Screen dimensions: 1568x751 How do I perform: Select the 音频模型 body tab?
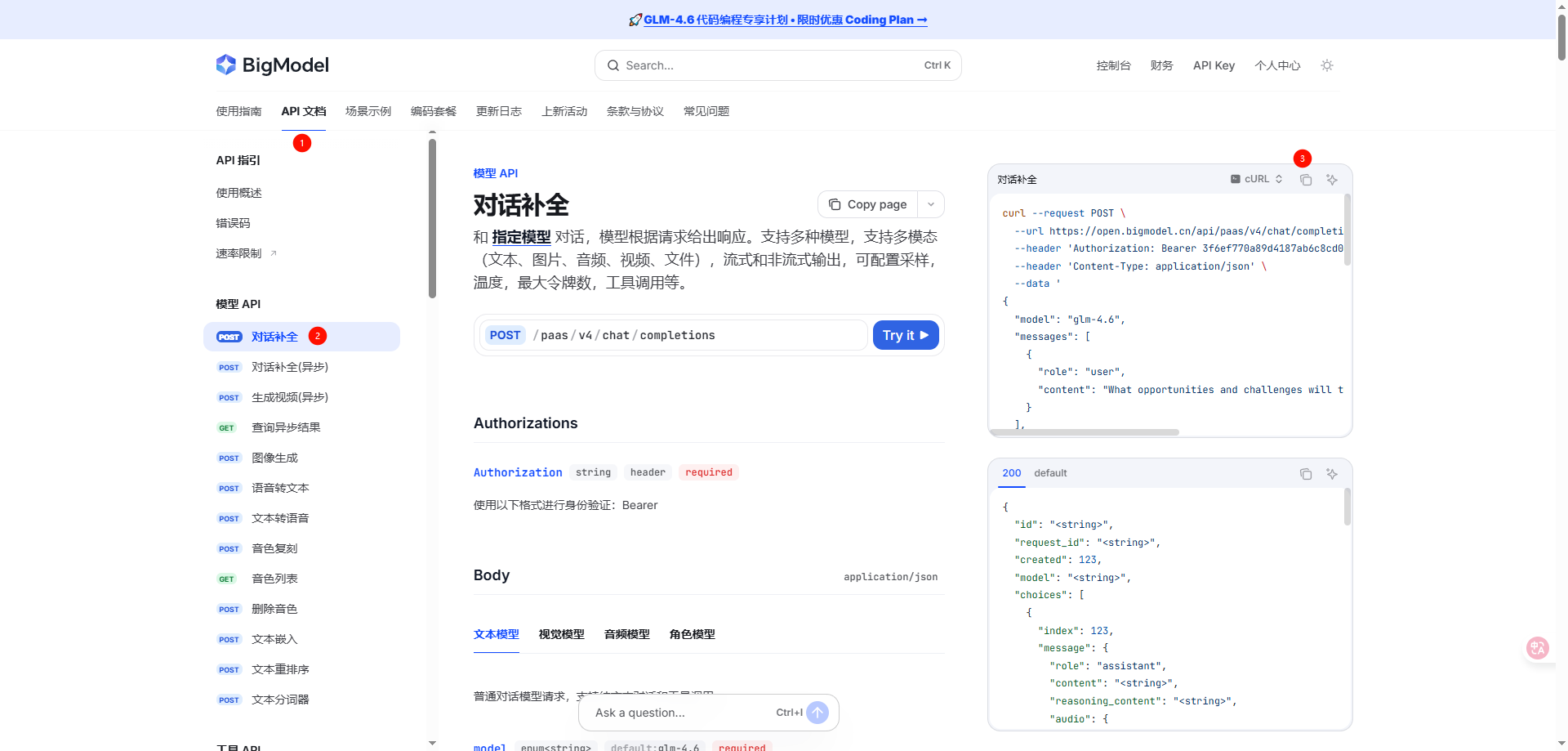click(627, 634)
